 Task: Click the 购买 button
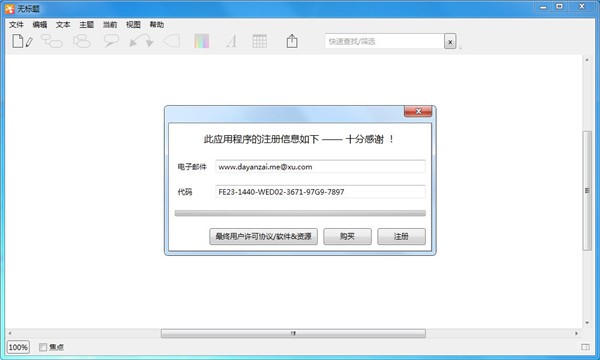click(347, 236)
